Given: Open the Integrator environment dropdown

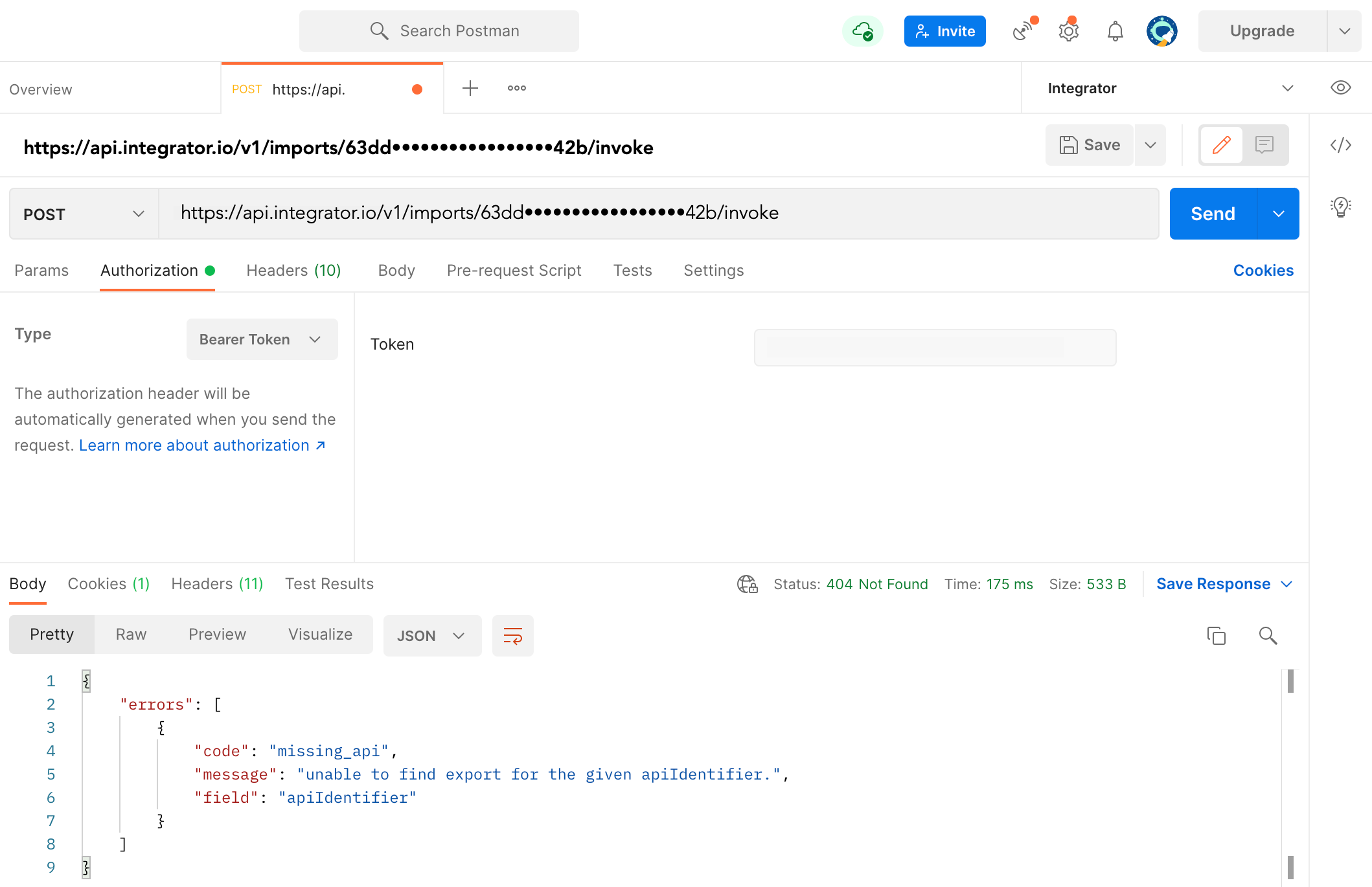Looking at the screenshot, I should [1170, 88].
